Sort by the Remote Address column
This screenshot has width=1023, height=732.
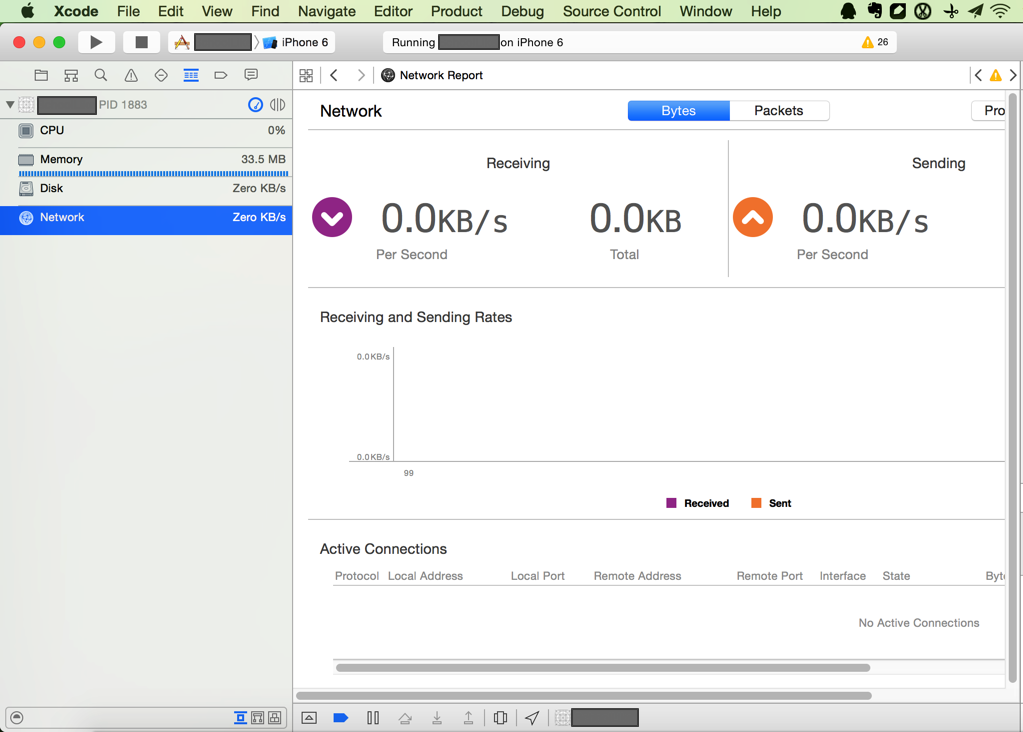coord(637,576)
